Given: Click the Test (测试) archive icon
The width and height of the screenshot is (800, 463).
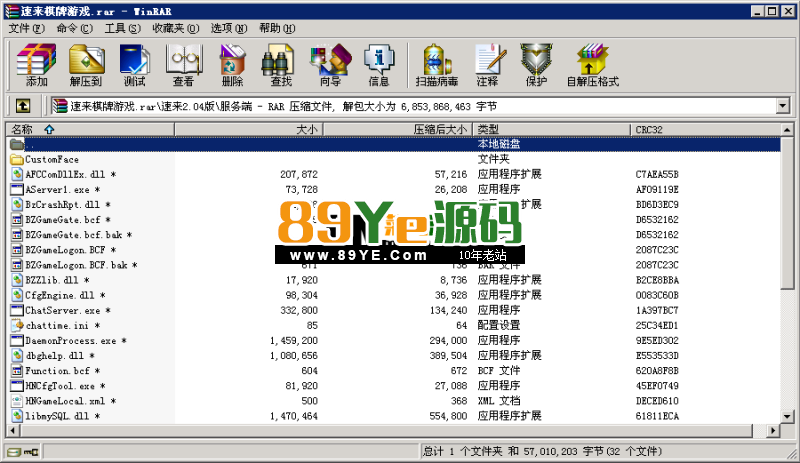Looking at the screenshot, I should click(135, 65).
